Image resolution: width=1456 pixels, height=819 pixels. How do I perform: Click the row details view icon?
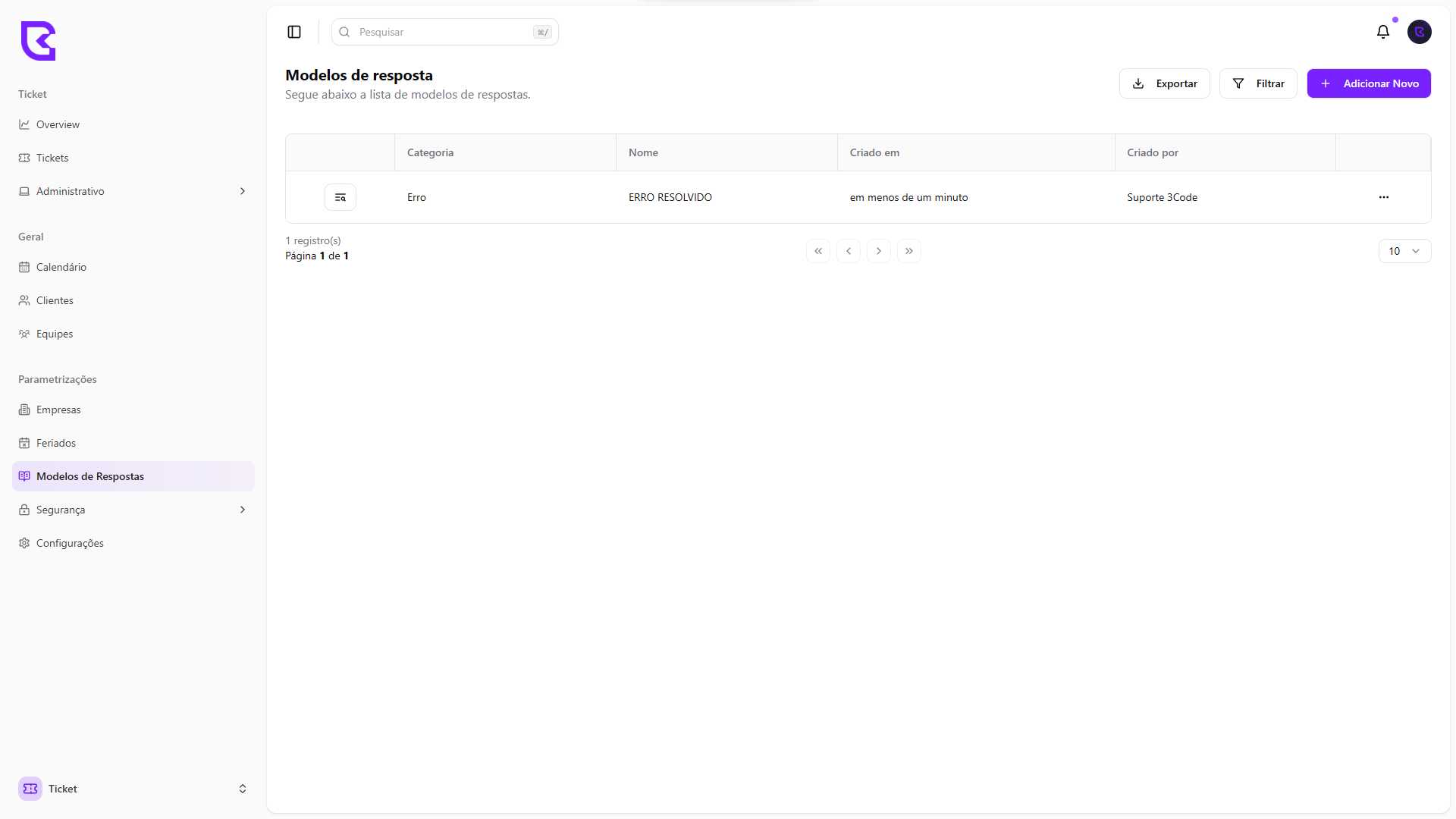click(x=340, y=197)
